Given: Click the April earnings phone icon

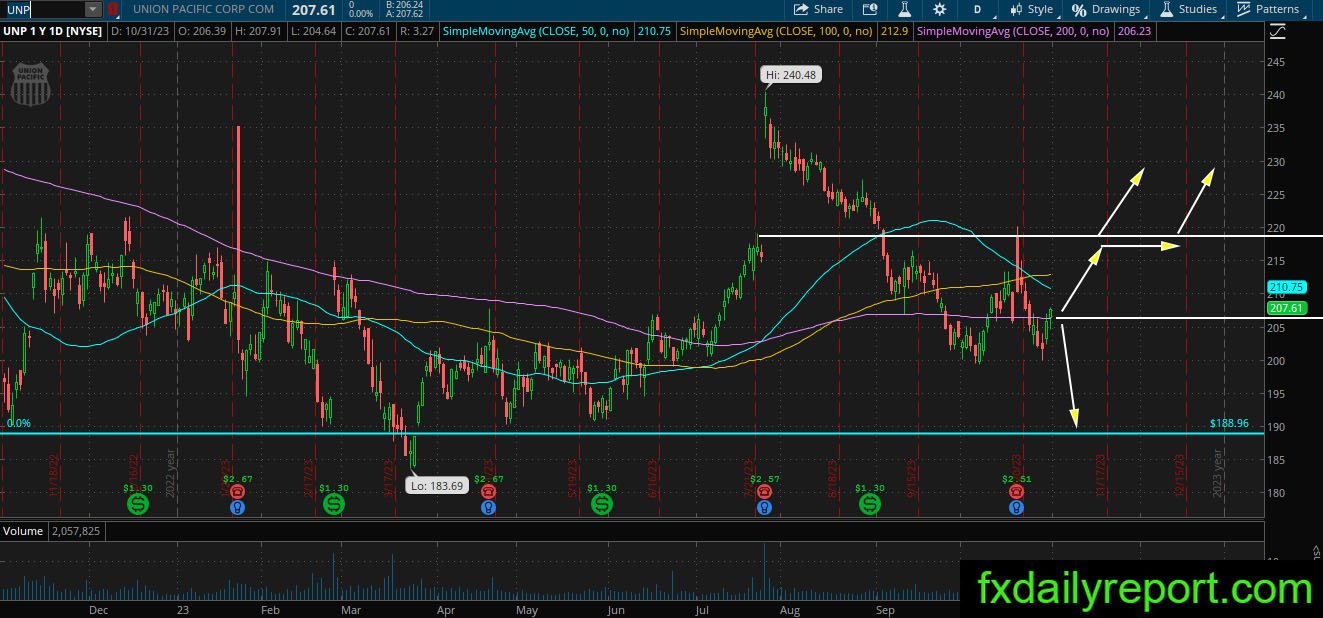Looking at the screenshot, I should tap(487, 491).
